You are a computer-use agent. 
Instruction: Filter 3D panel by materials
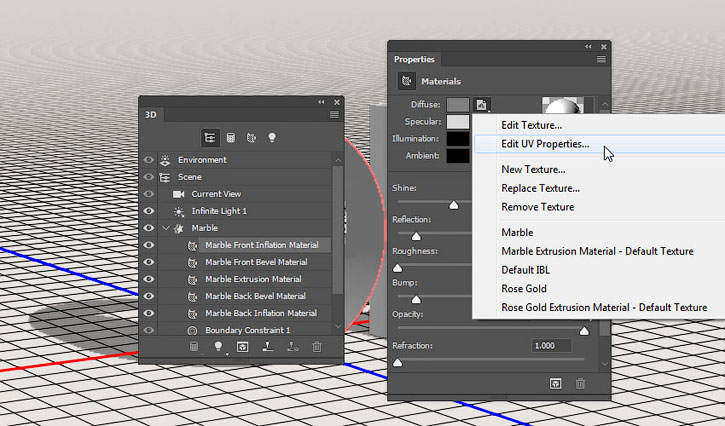pos(251,138)
